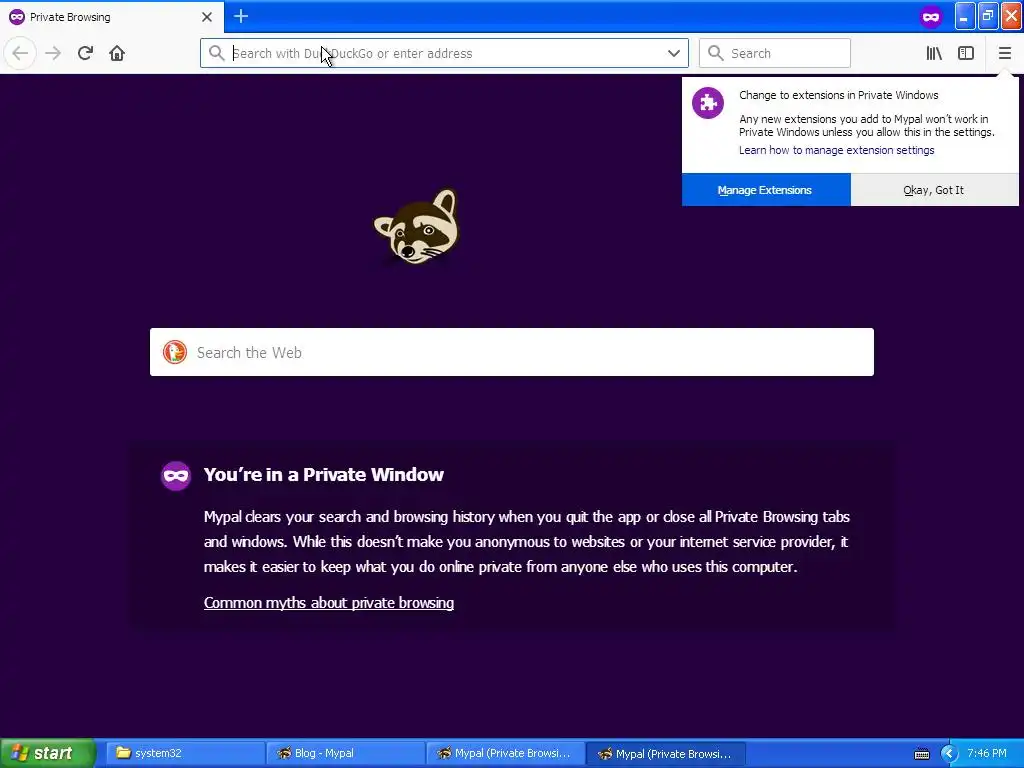The image size is (1024, 768).
Task: Expand hidden tray icons with the arrow
Action: pos(948,754)
